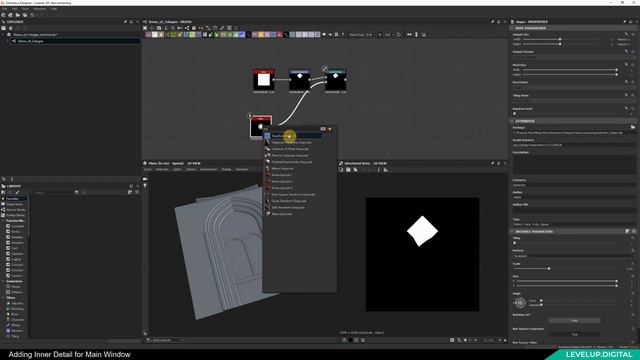Choose Cartesian To Polar Grayscale entry
The height and width of the screenshot is (360, 640).
point(290,149)
